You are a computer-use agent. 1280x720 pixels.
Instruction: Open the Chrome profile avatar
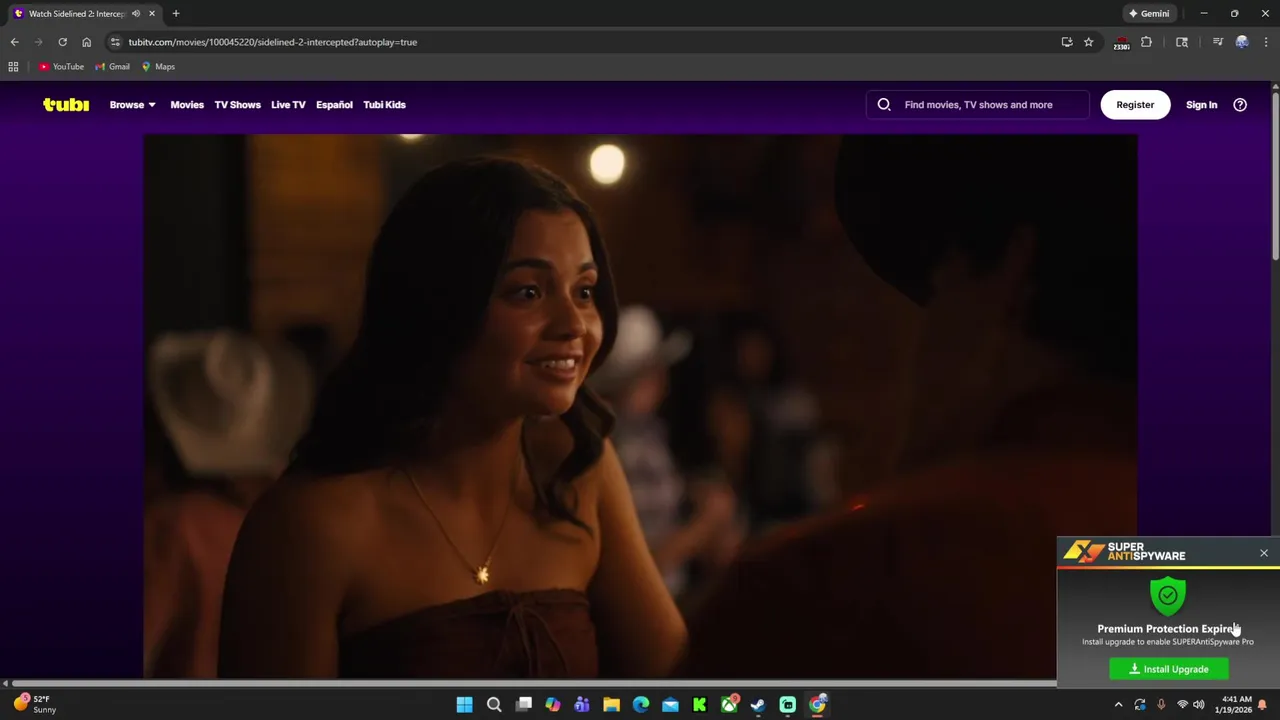(x=1242, y=42)
